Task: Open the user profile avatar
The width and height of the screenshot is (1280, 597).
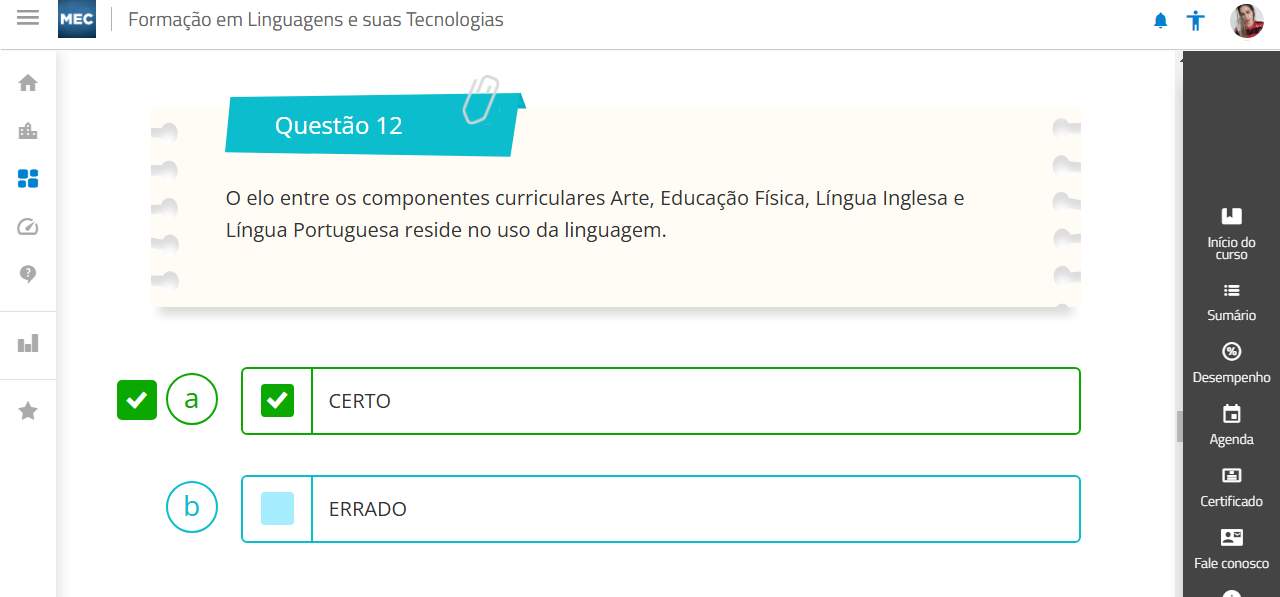Action: point(1246,21)
